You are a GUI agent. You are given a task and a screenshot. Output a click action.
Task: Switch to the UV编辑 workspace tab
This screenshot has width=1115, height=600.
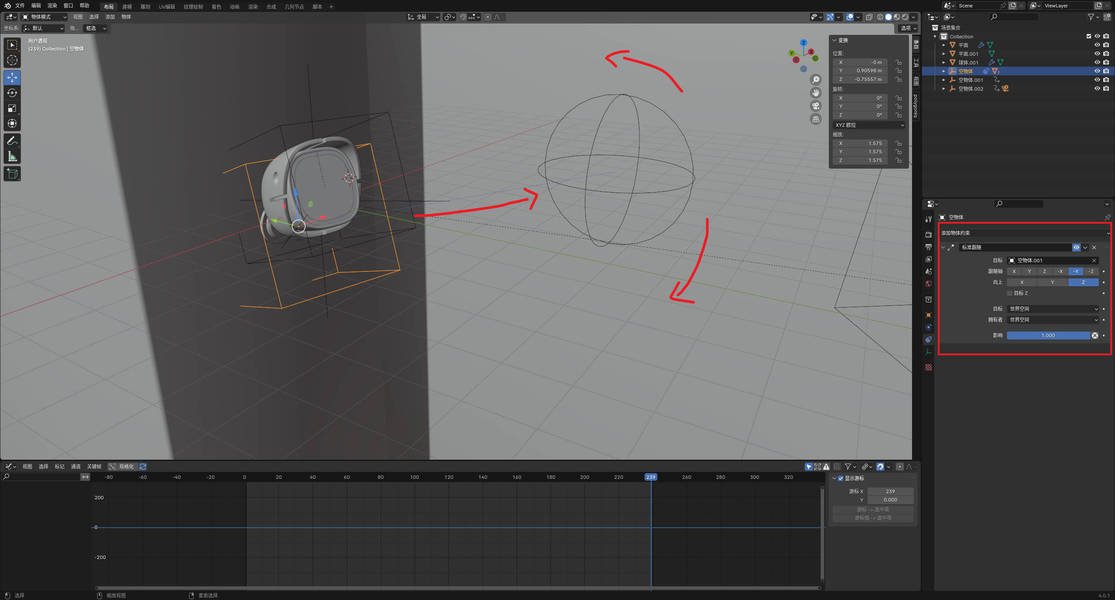pos(167,6)
